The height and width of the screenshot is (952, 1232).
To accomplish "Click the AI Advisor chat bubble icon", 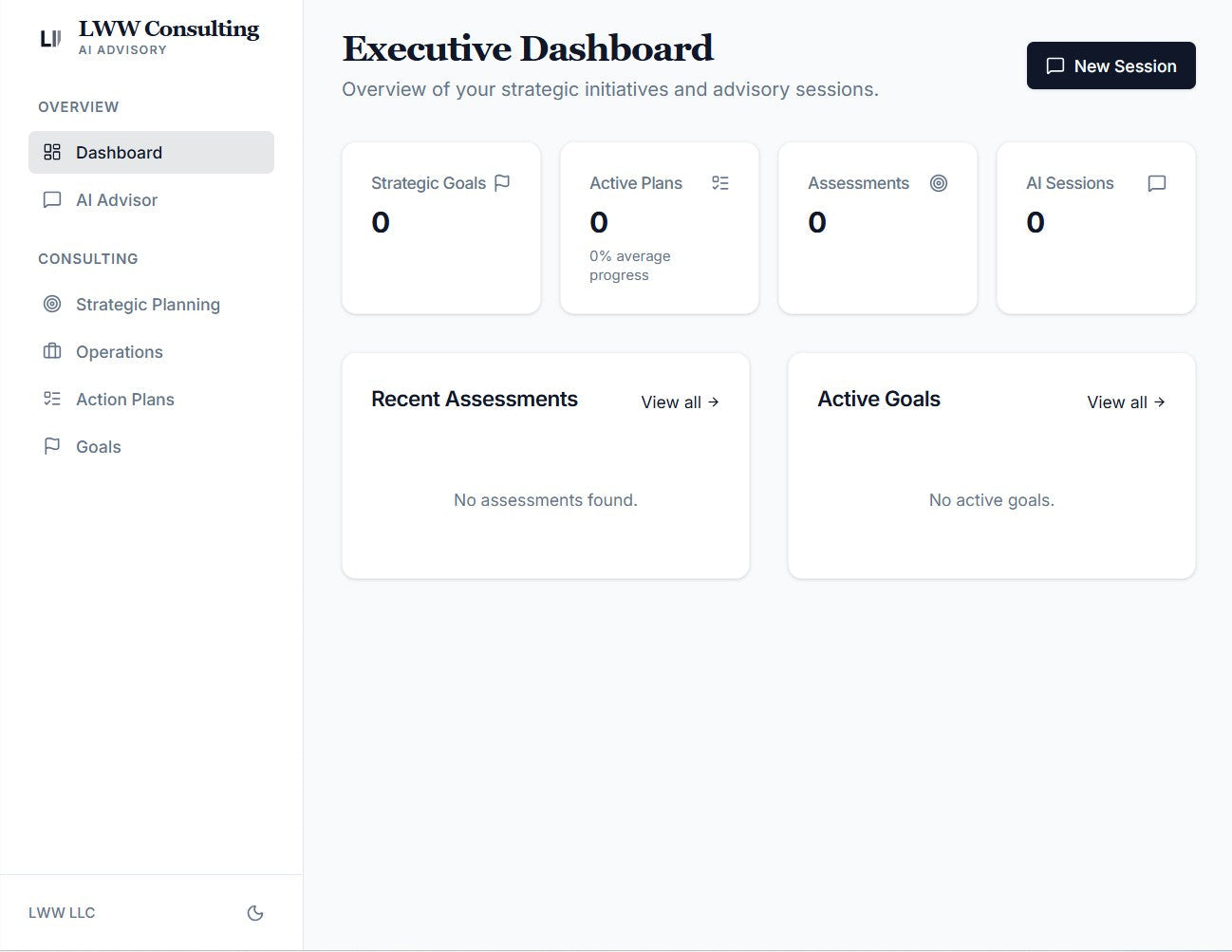I will 52,199.
